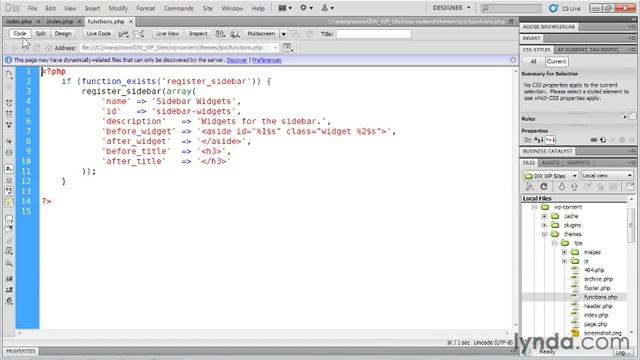This screenshot has width=640, height=360.
Task: Select 404.php in Local Files
Action: click(x=594, y=270)
